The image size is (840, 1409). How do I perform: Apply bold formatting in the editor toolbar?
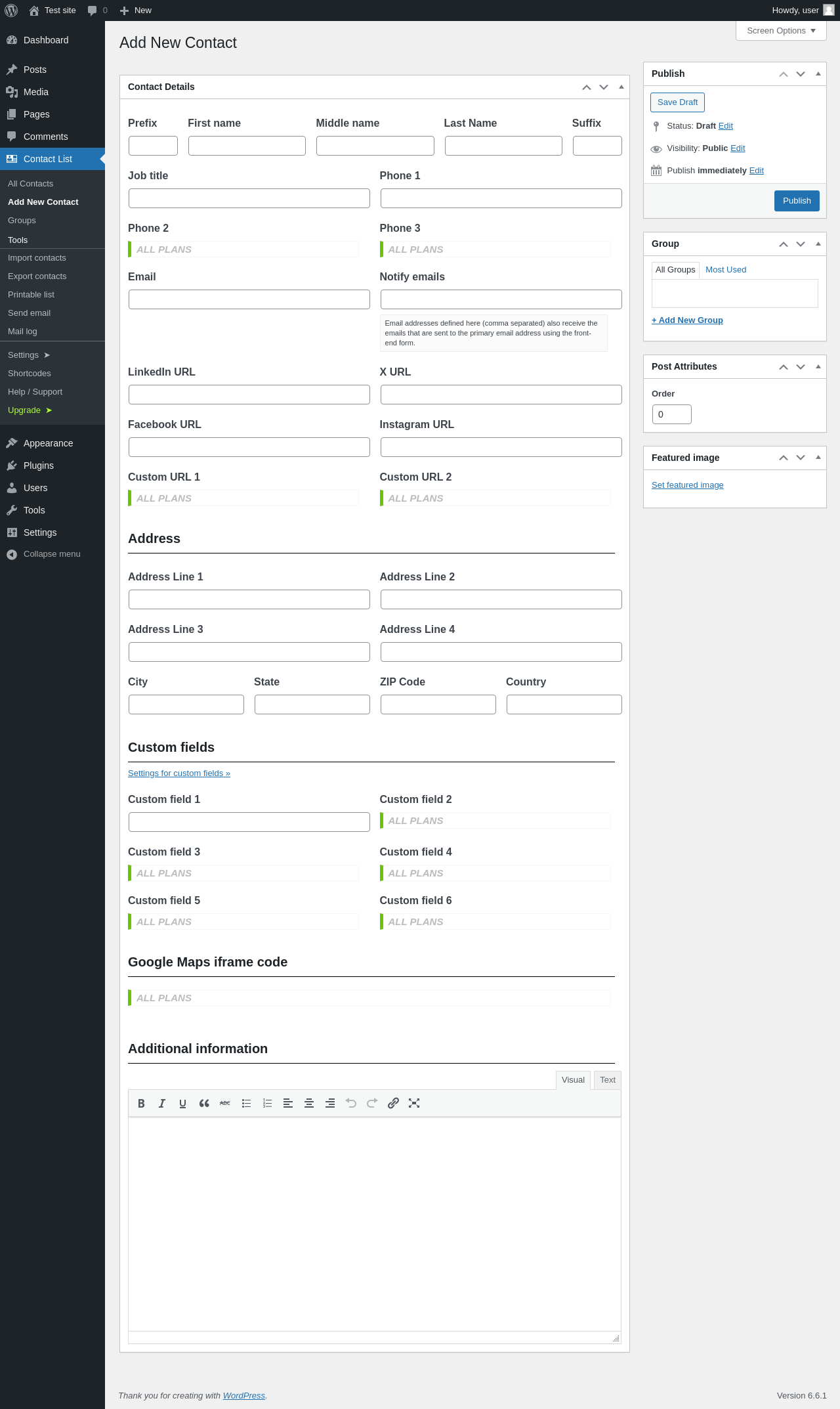[141, 1104]
